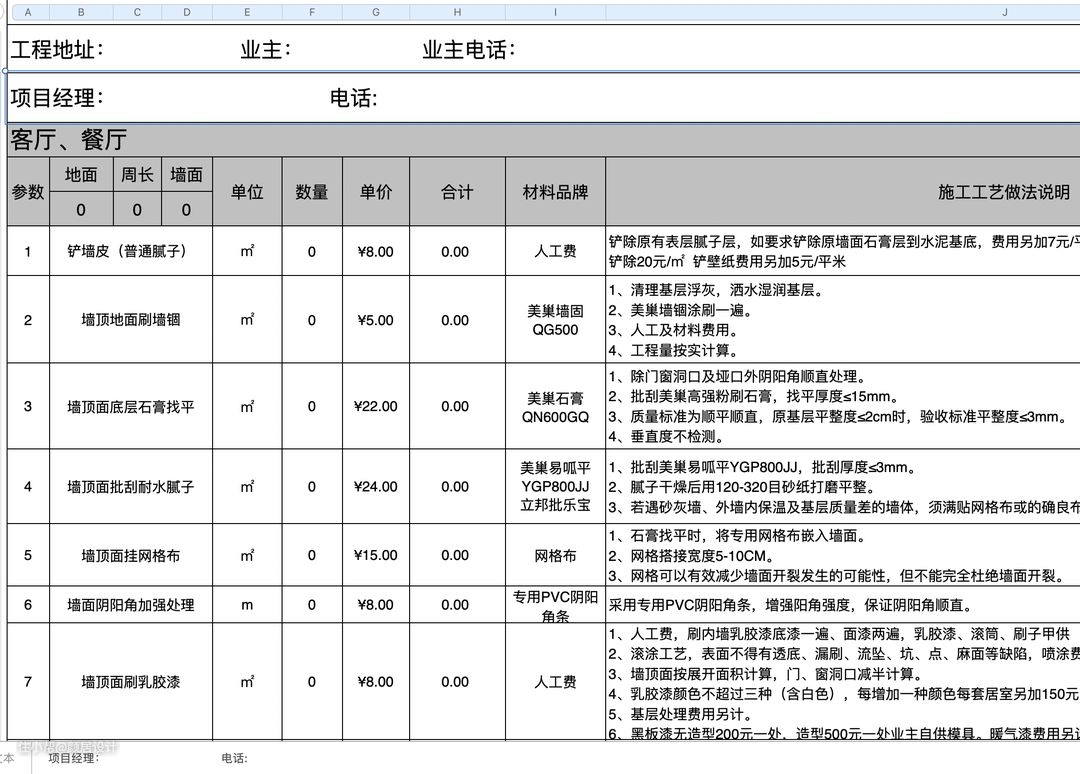Click the quantity cell for 墙顶面挂网格布
This screenshot has height=774, width=1080.
[312, 555]
